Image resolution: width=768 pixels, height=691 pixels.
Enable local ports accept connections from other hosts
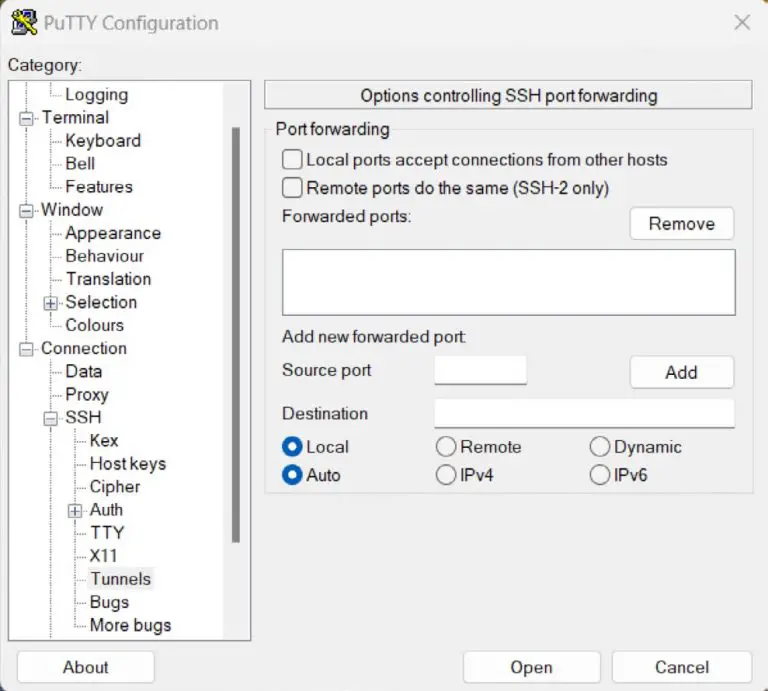[292, 160]
